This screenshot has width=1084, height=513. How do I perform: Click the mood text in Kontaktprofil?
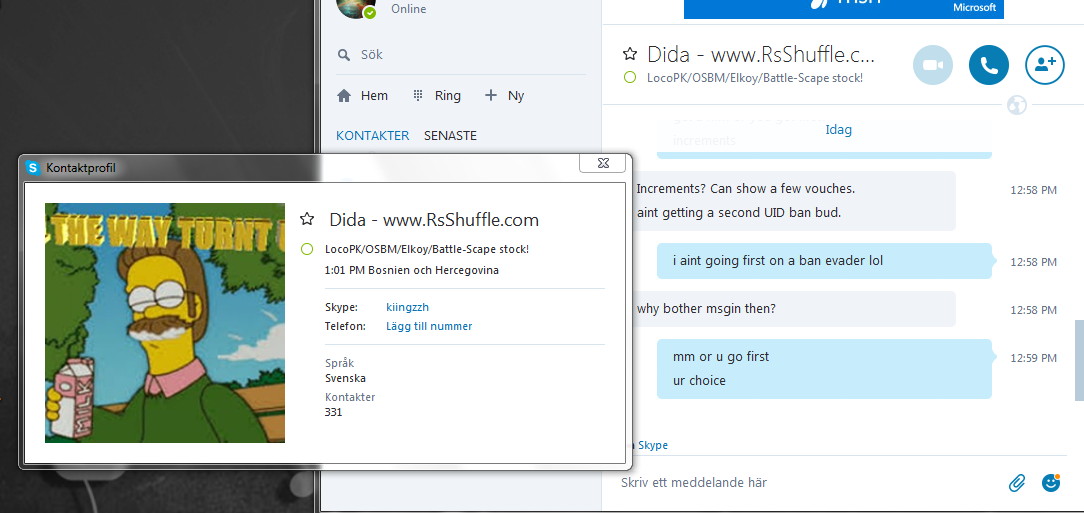[427, 249]
